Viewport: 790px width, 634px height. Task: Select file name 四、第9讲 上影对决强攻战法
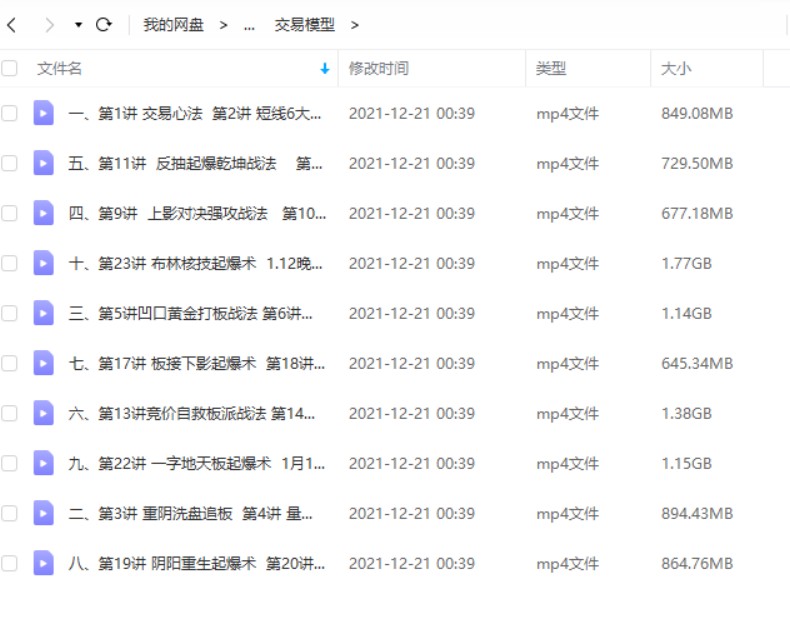click(197, 214)
